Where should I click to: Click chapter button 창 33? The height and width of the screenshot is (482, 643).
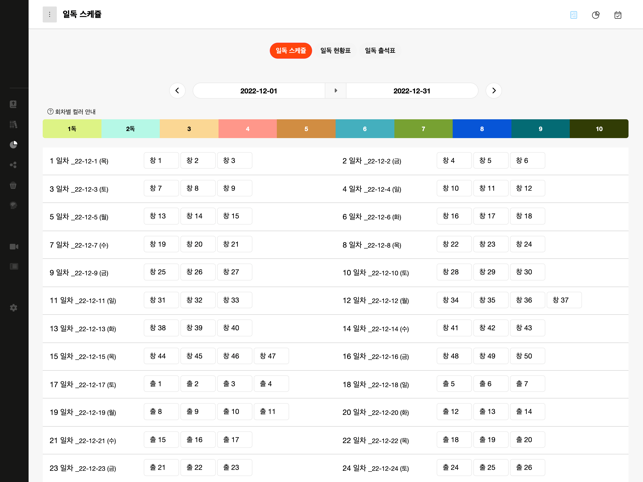pyautogui.click(x=235, y=300)
